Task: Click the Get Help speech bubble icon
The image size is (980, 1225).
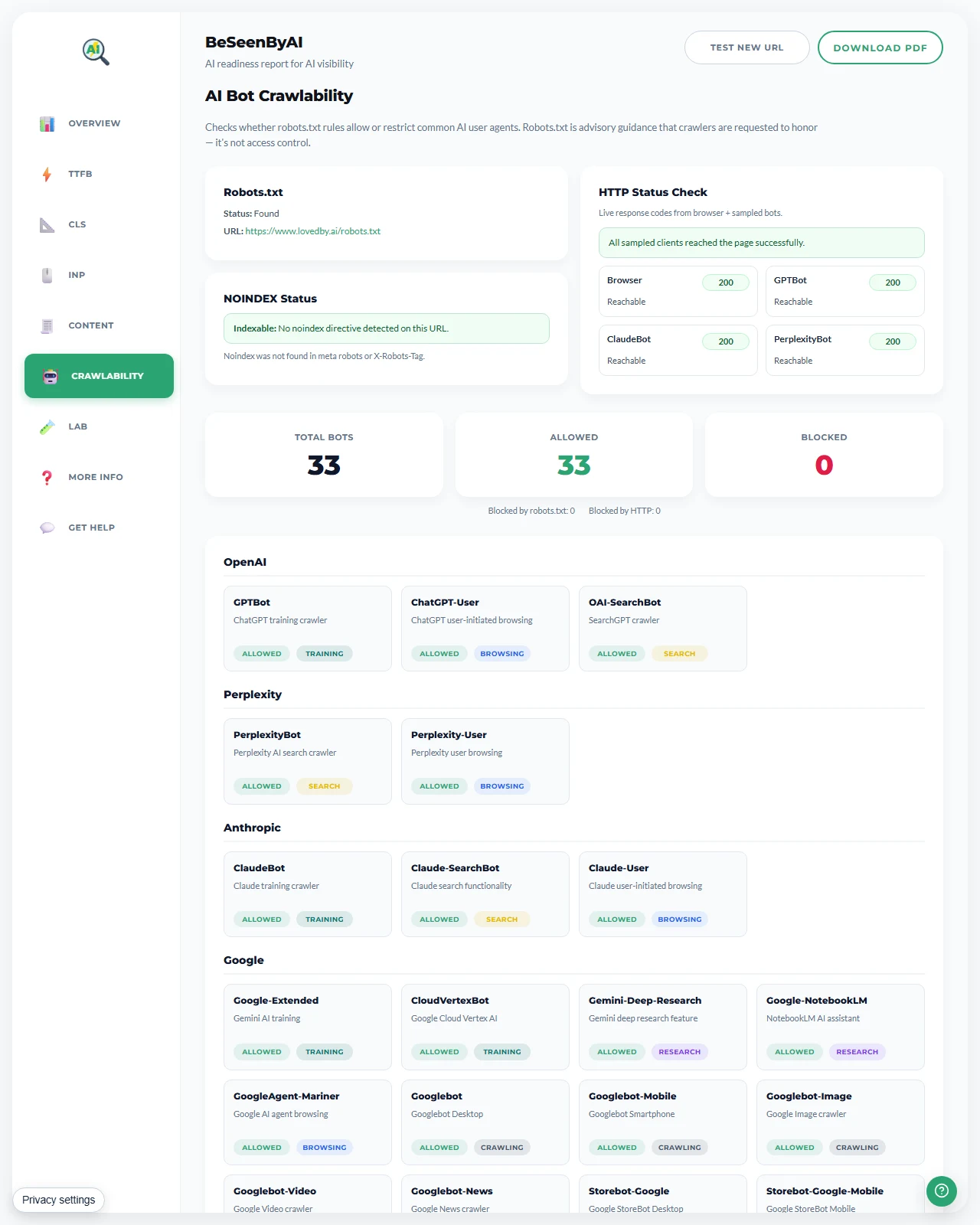Action: 47,528
